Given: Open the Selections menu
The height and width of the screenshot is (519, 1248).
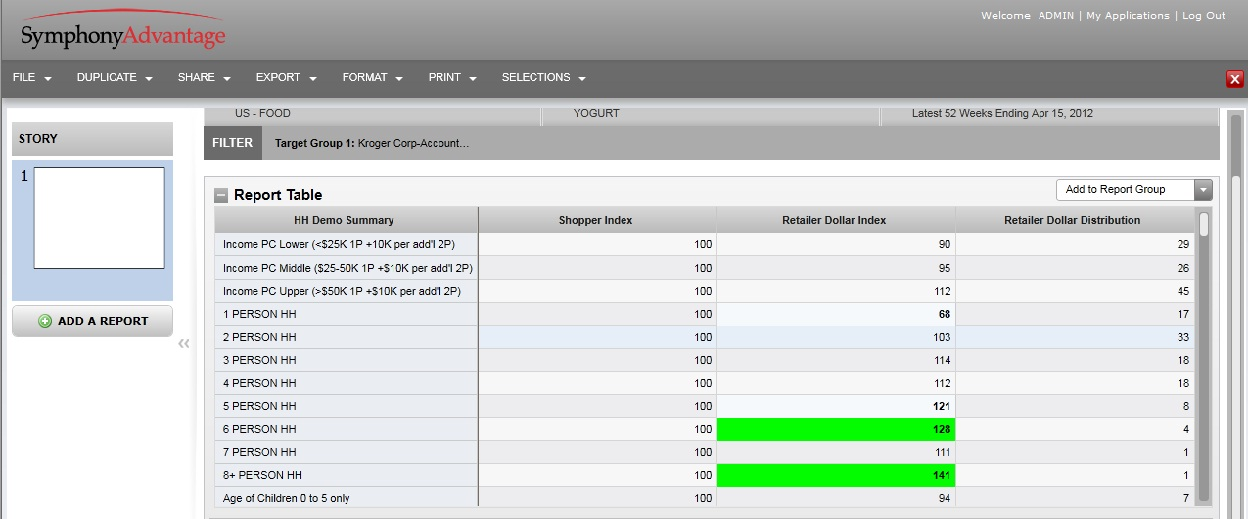Looking at the screenshot, I should 543,78.
